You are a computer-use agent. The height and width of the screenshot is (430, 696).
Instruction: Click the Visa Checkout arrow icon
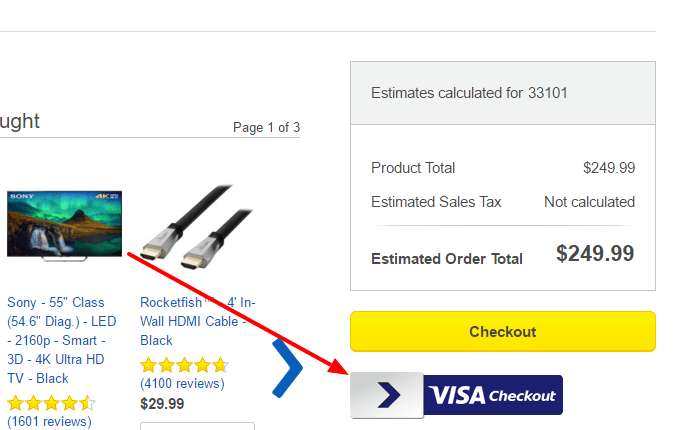click(x=387, y=395)
